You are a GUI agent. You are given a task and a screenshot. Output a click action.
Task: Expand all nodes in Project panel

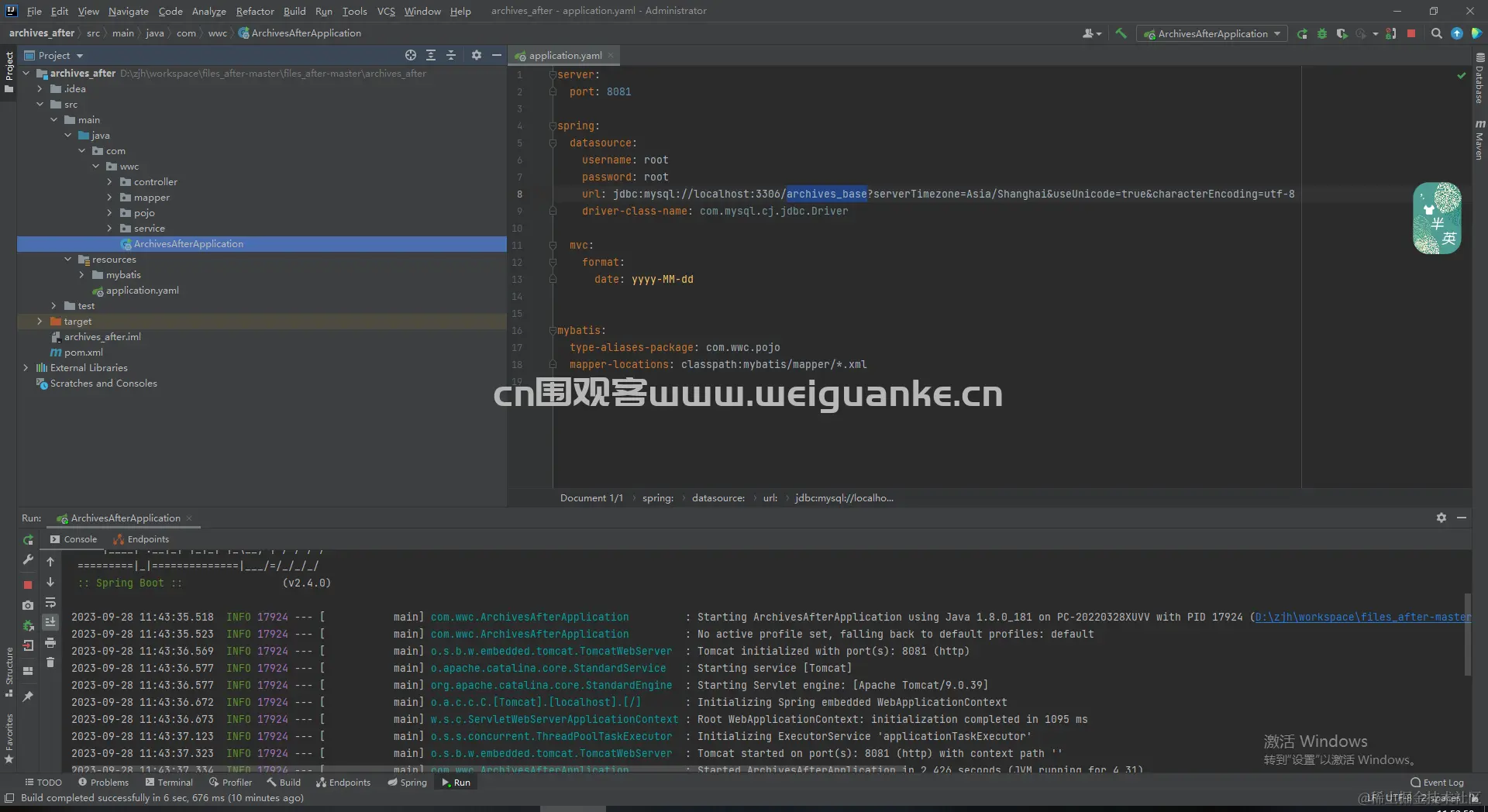(431, 55)
